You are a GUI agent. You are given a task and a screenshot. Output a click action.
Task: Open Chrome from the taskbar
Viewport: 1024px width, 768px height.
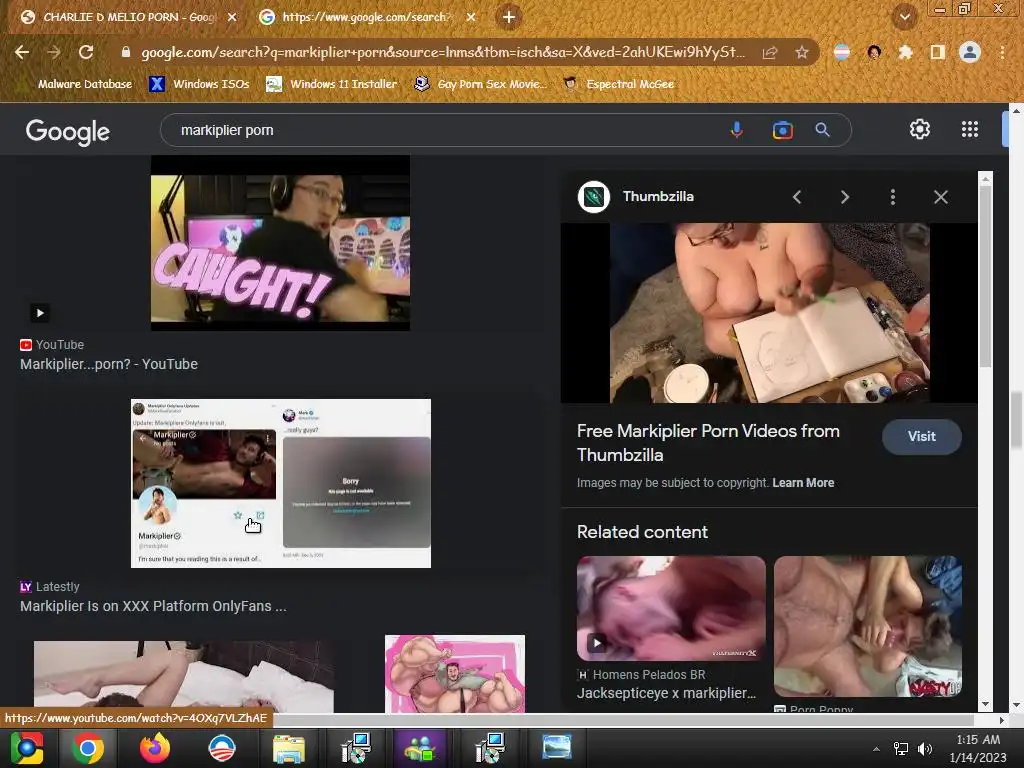[88, 748]
